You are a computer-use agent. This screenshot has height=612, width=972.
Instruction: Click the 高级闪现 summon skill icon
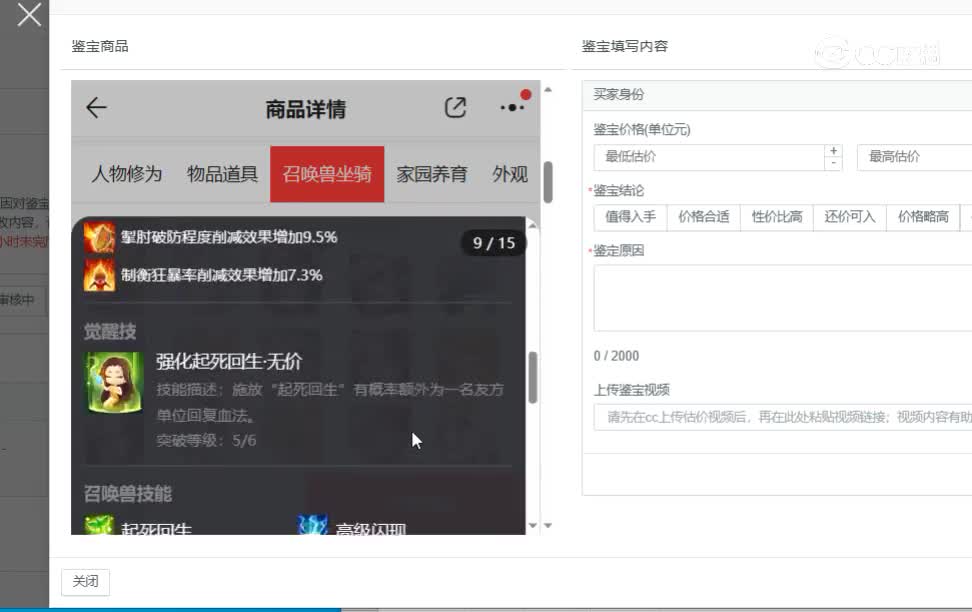coord(313,526)
